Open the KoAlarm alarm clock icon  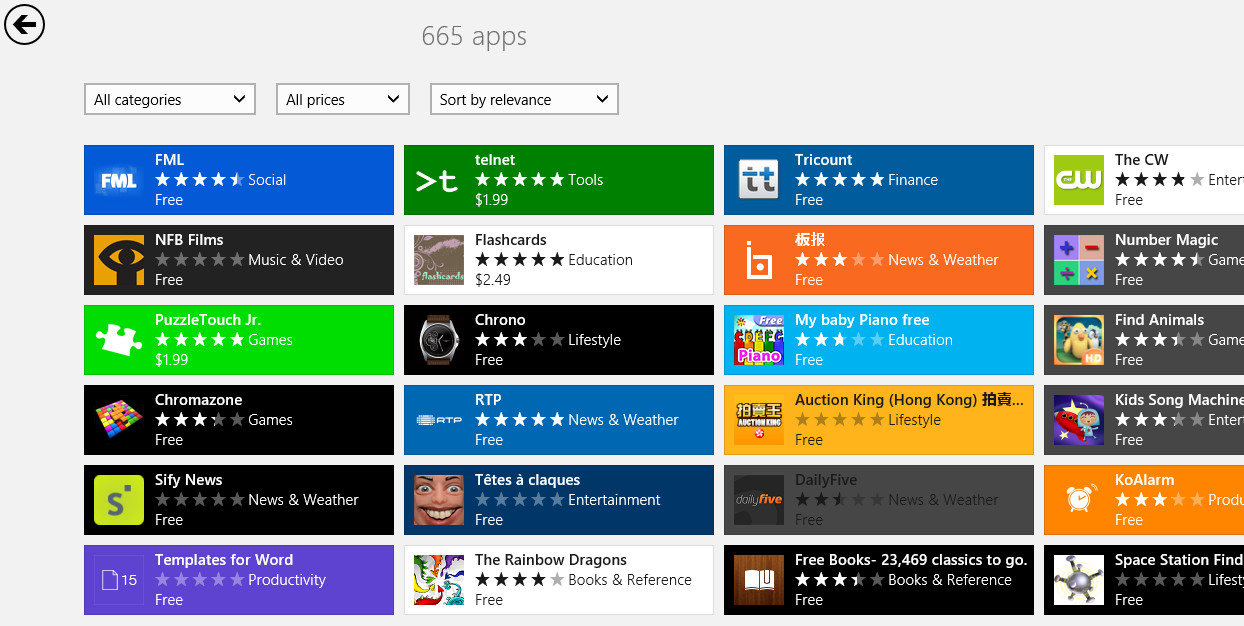click(x=1079, y=500)
